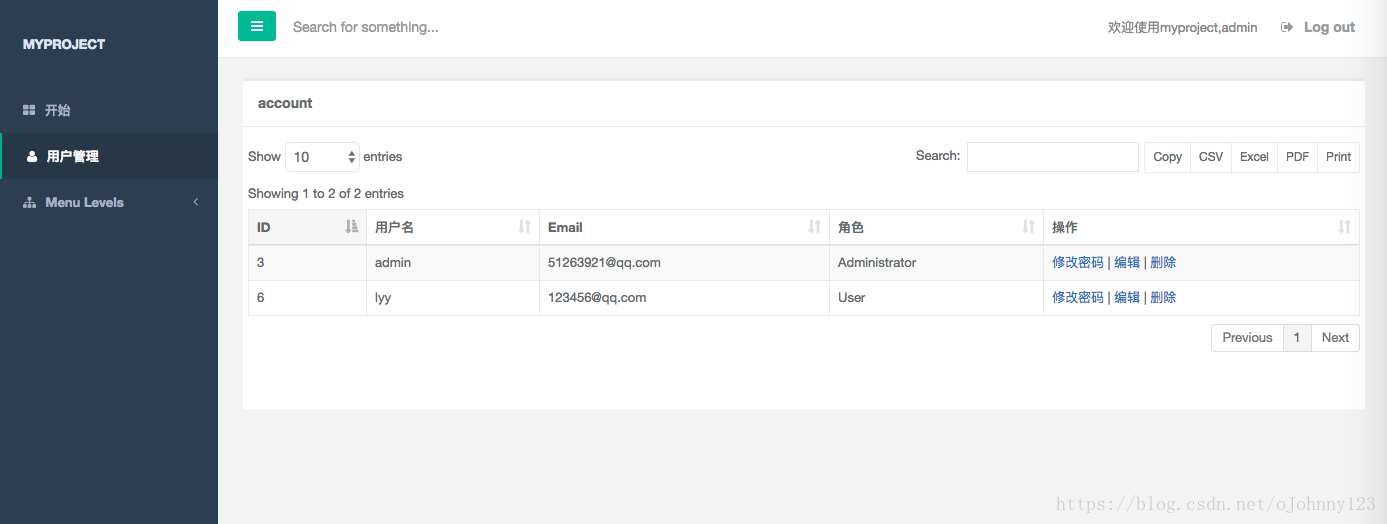Expand Menu Levels with its chevron
The height and width of the screenshot is (524, 1387).
(x=196, y=202)
